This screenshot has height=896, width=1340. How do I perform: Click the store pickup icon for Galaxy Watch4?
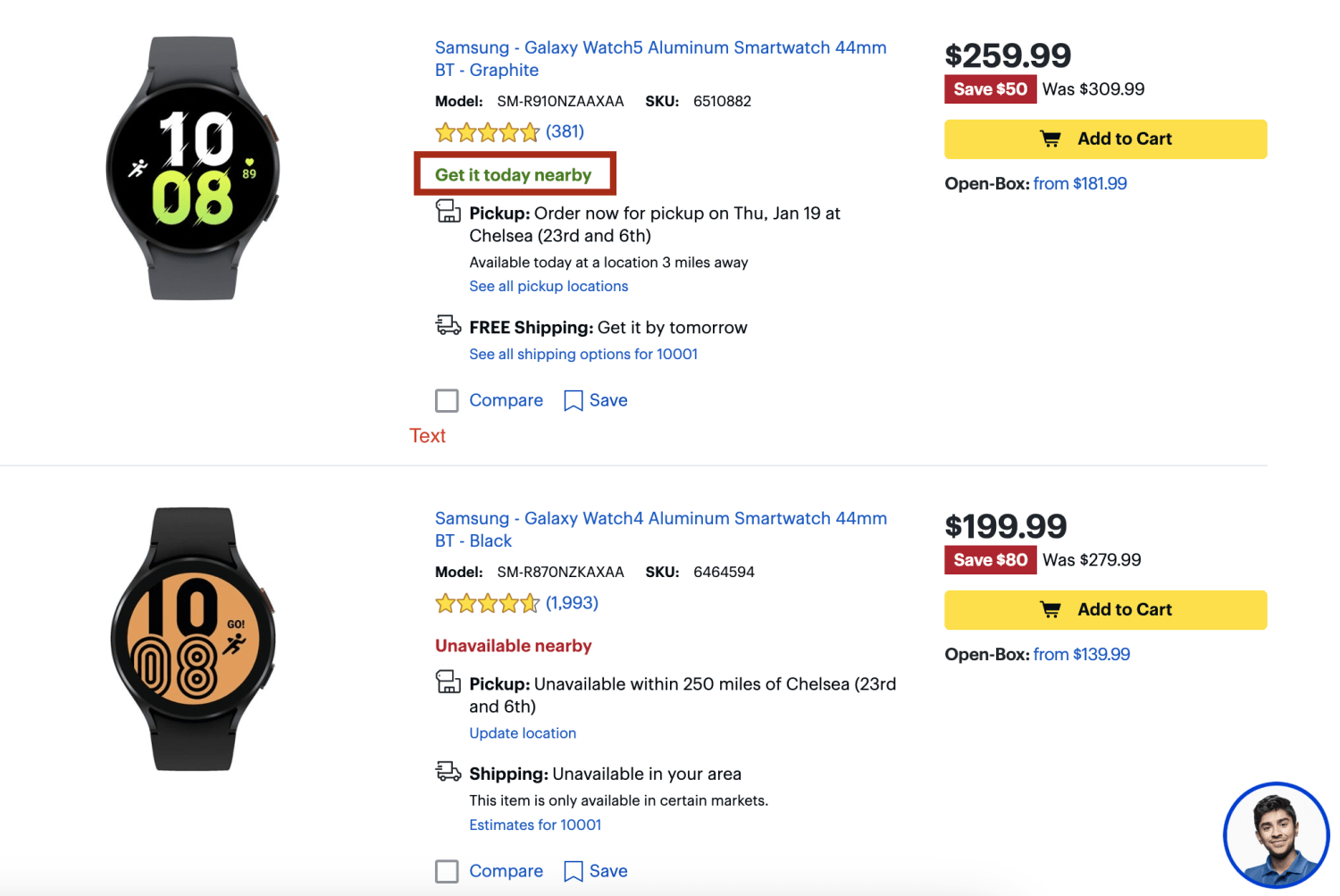pos(448,683)
